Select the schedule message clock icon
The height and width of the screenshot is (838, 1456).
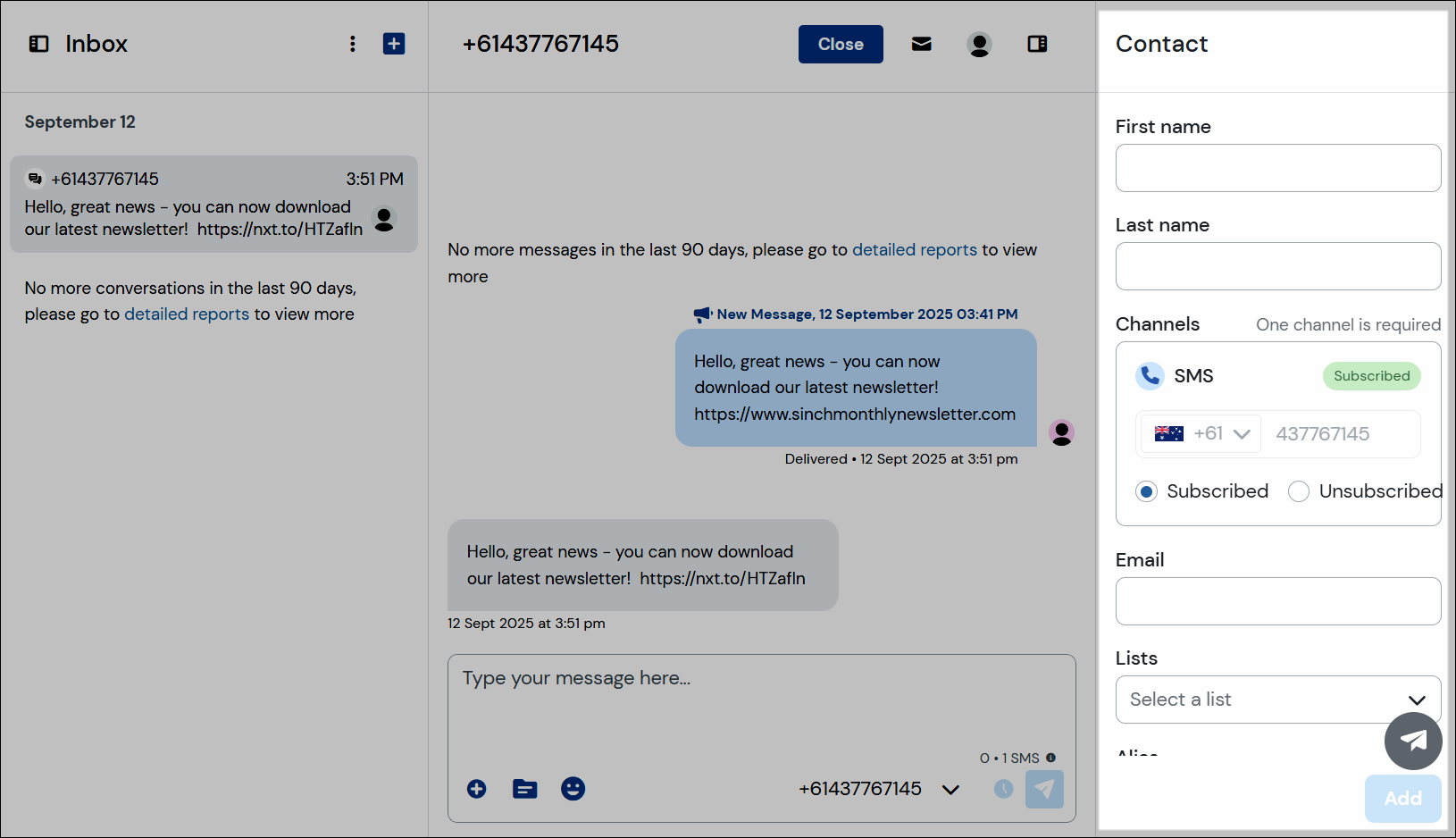coord(1002,789)
